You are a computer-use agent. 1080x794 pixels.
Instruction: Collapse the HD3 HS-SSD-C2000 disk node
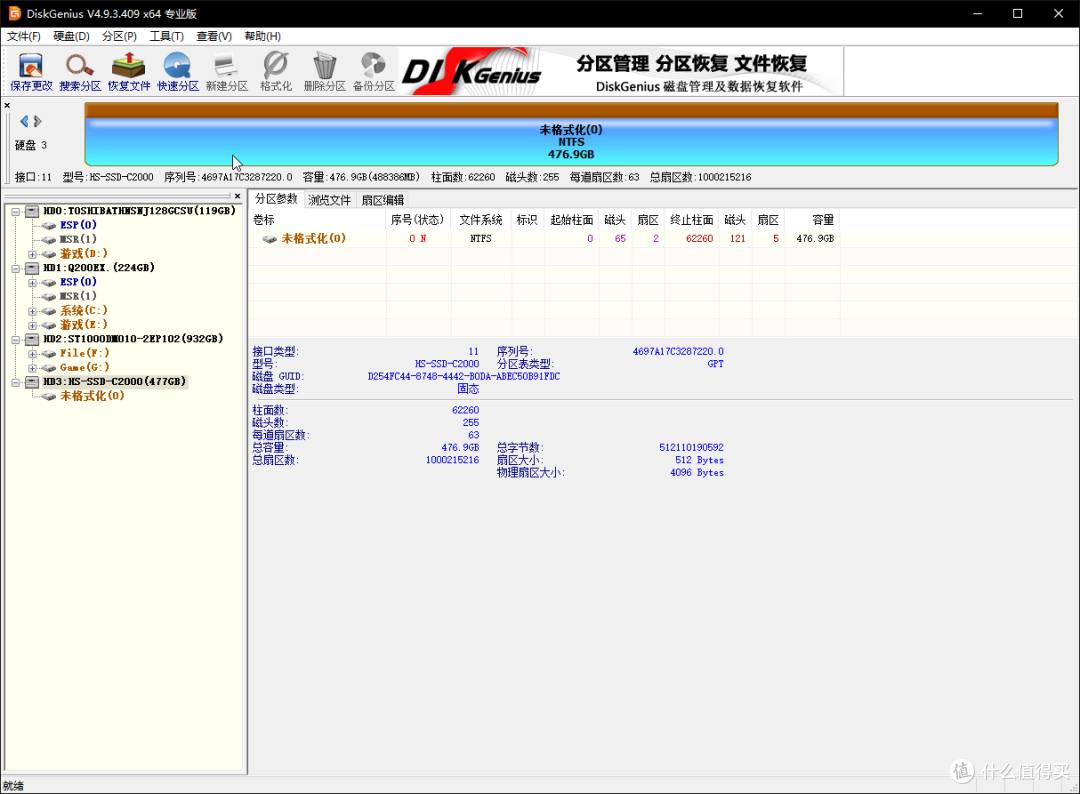(x=15, y=382)
